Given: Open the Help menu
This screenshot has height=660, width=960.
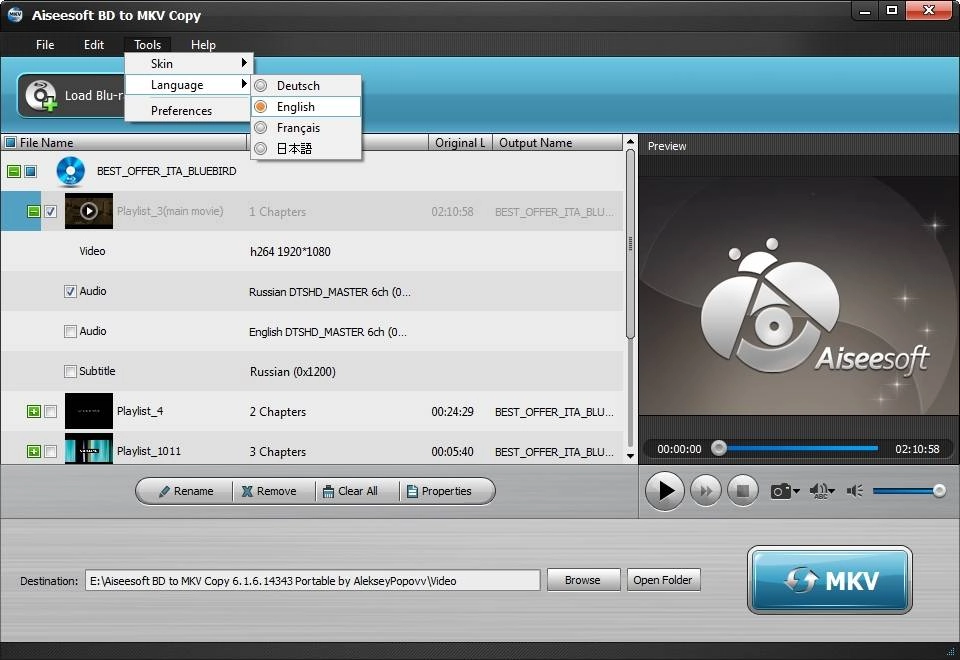Looking at the screenshot, I should (203, 45).
